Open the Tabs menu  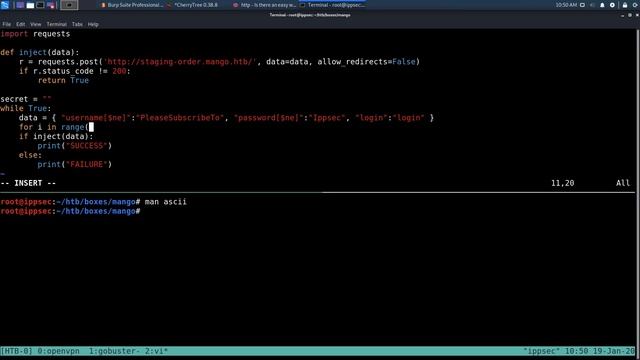click(77, 24)
